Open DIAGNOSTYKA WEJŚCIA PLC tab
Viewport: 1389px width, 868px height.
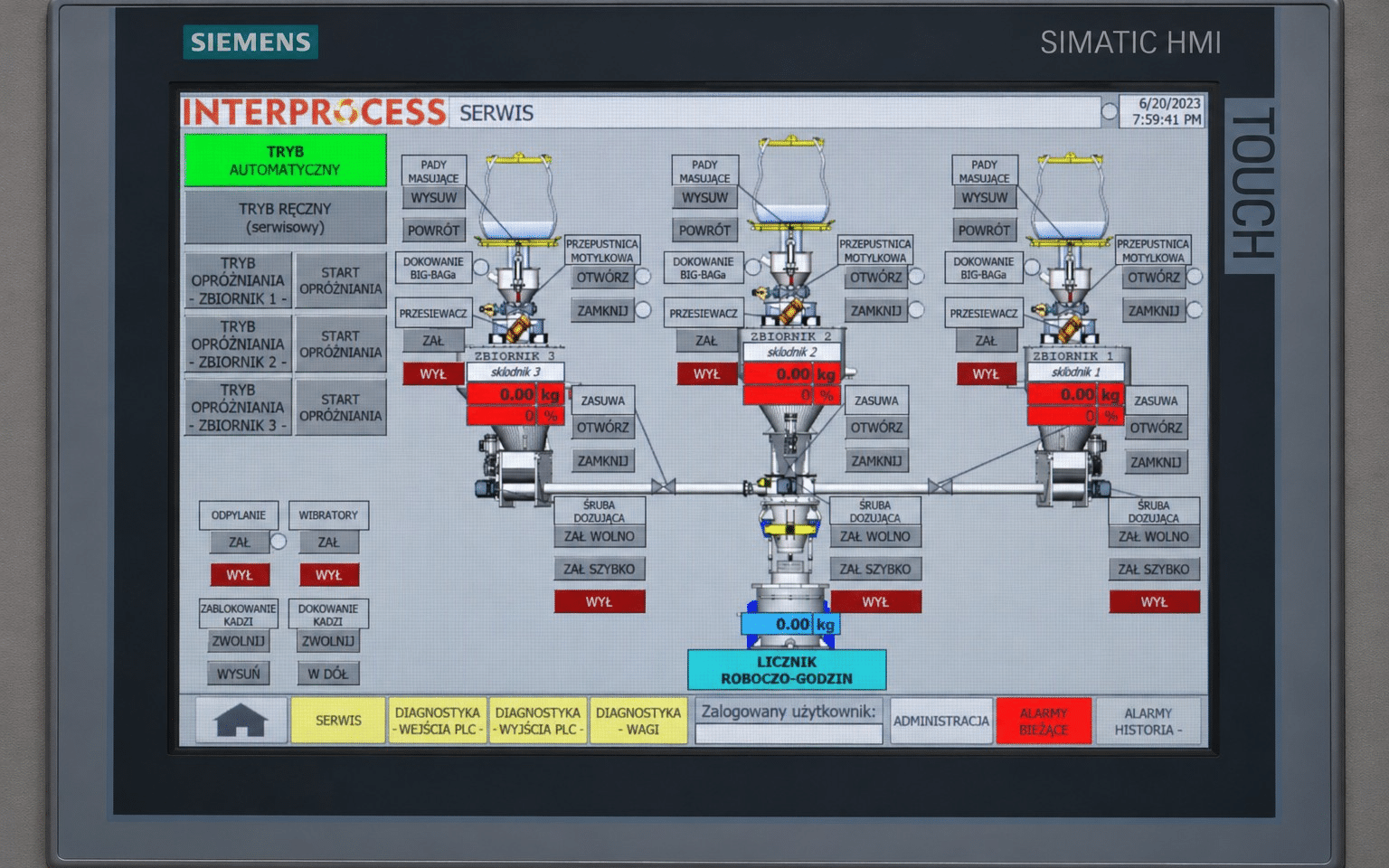(438, 721)
